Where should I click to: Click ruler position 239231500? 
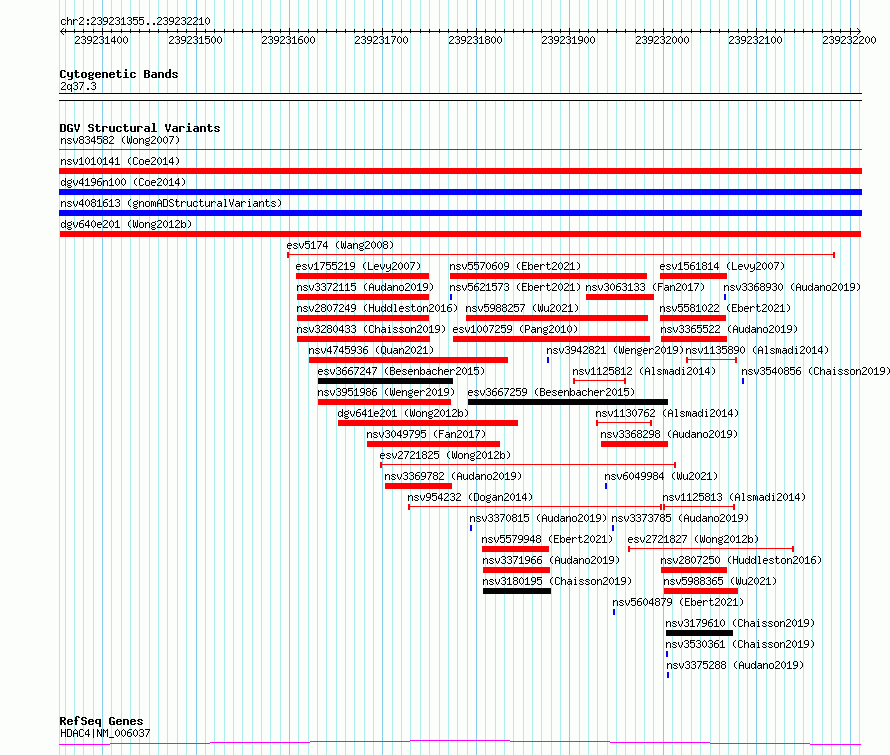[195, 40]
